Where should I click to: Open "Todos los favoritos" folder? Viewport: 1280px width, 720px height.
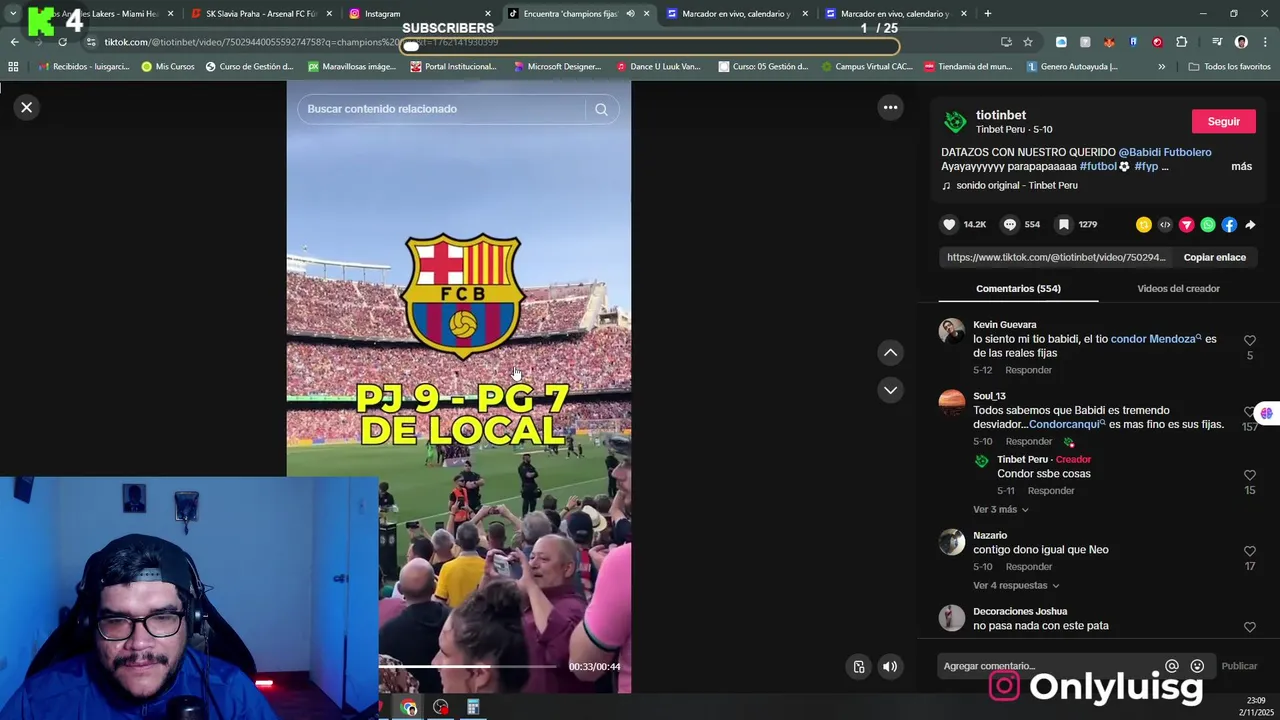click(x=1230, y=67)
